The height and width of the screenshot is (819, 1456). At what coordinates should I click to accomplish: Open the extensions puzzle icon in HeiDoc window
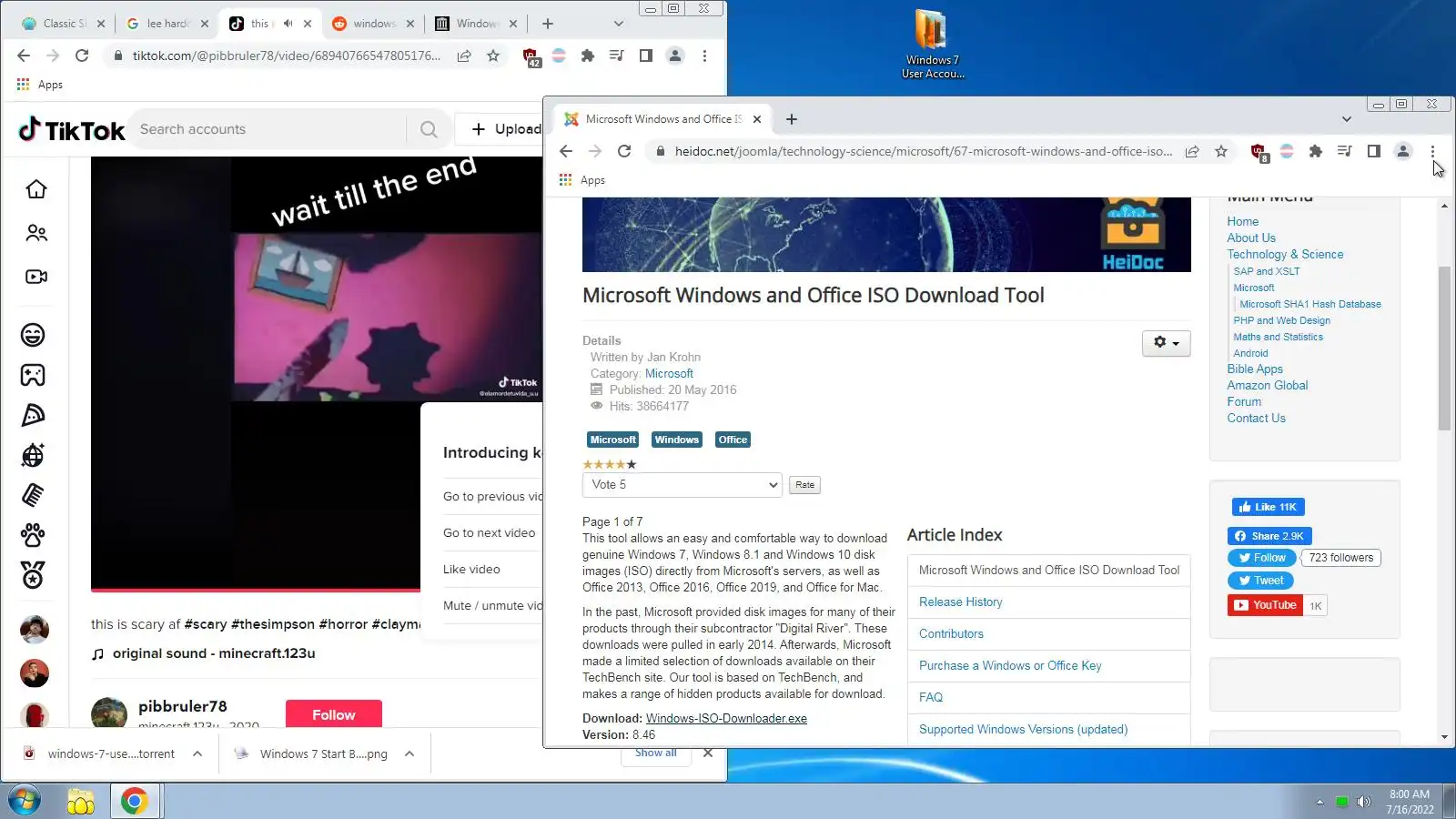click(x=1316, y=151)
